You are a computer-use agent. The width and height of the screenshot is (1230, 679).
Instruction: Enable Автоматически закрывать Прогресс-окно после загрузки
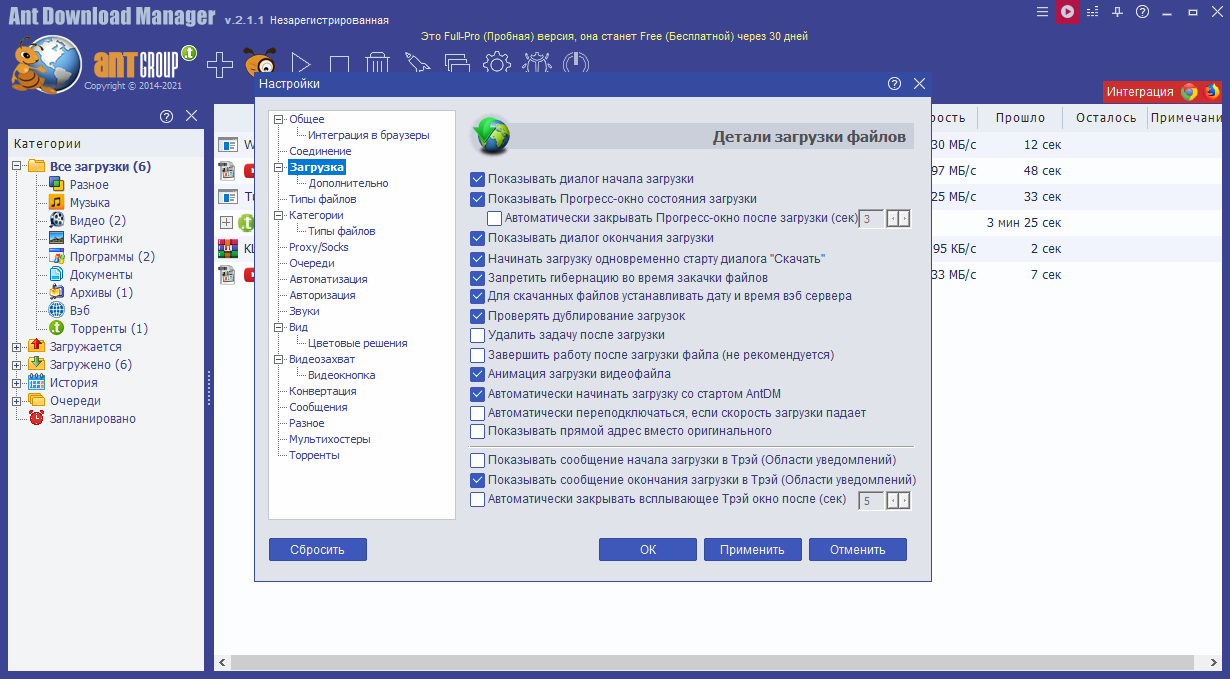pyautogui.click(x=494, y=217)
